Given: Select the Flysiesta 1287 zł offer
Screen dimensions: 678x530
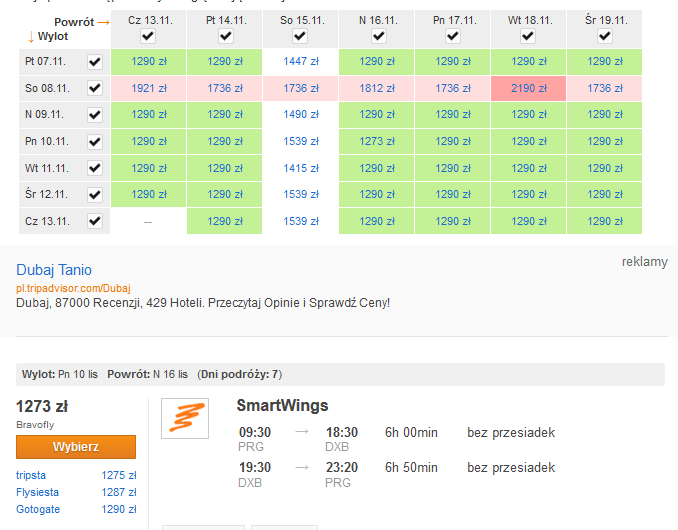Looking at the screenshot, I should pos(76,492).
